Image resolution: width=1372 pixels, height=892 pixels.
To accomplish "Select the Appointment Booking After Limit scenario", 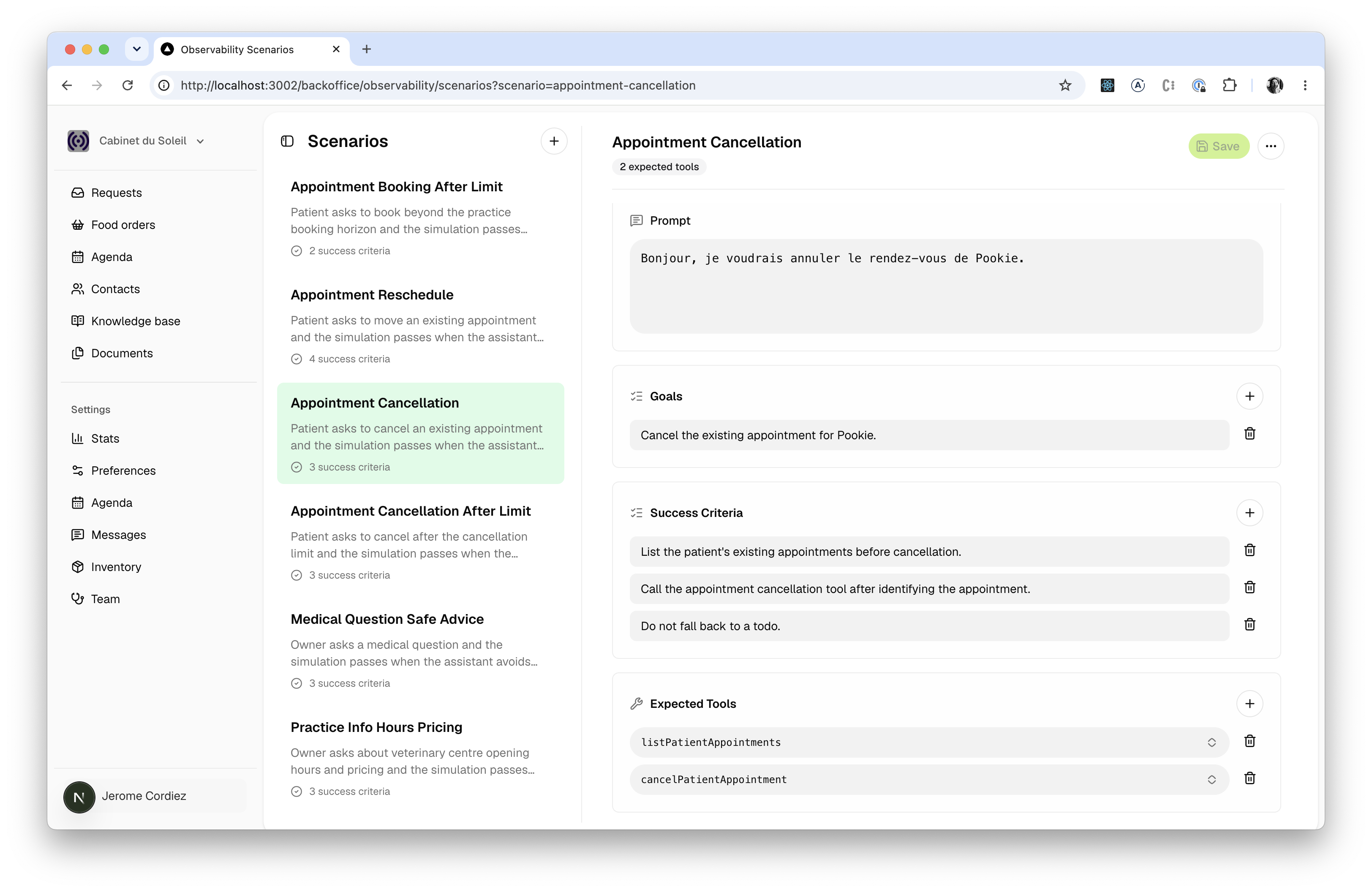I will [x=420, y=217].
